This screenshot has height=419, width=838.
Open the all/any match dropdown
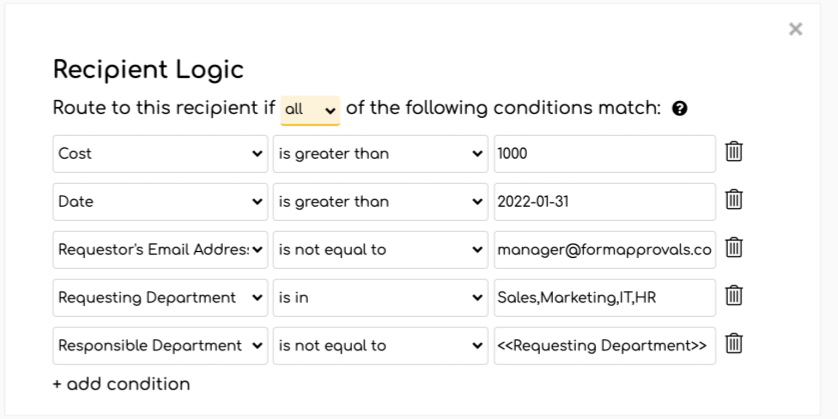(310, 110)
